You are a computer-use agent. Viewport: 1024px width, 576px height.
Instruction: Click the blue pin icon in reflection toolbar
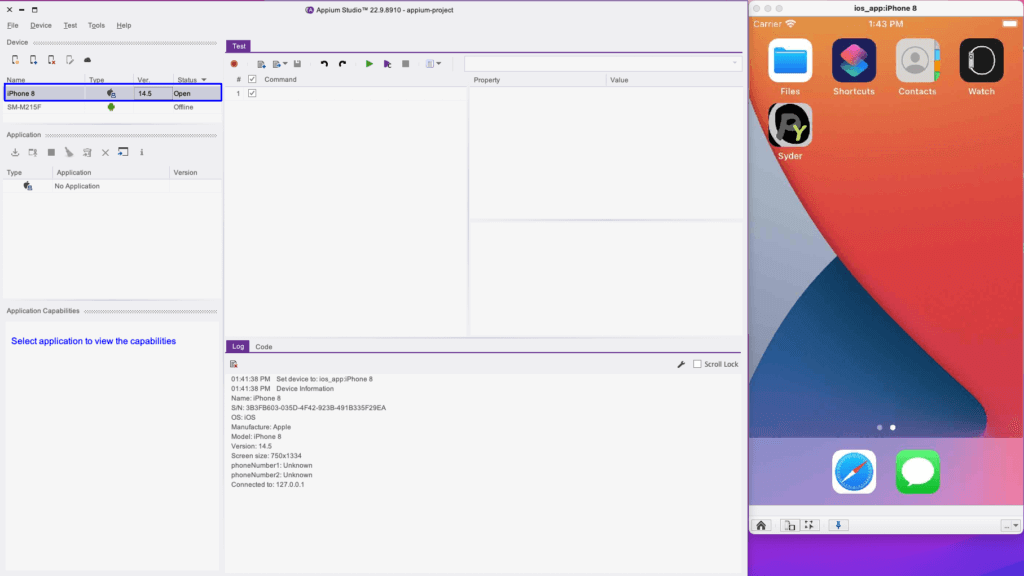coord(838,525)
